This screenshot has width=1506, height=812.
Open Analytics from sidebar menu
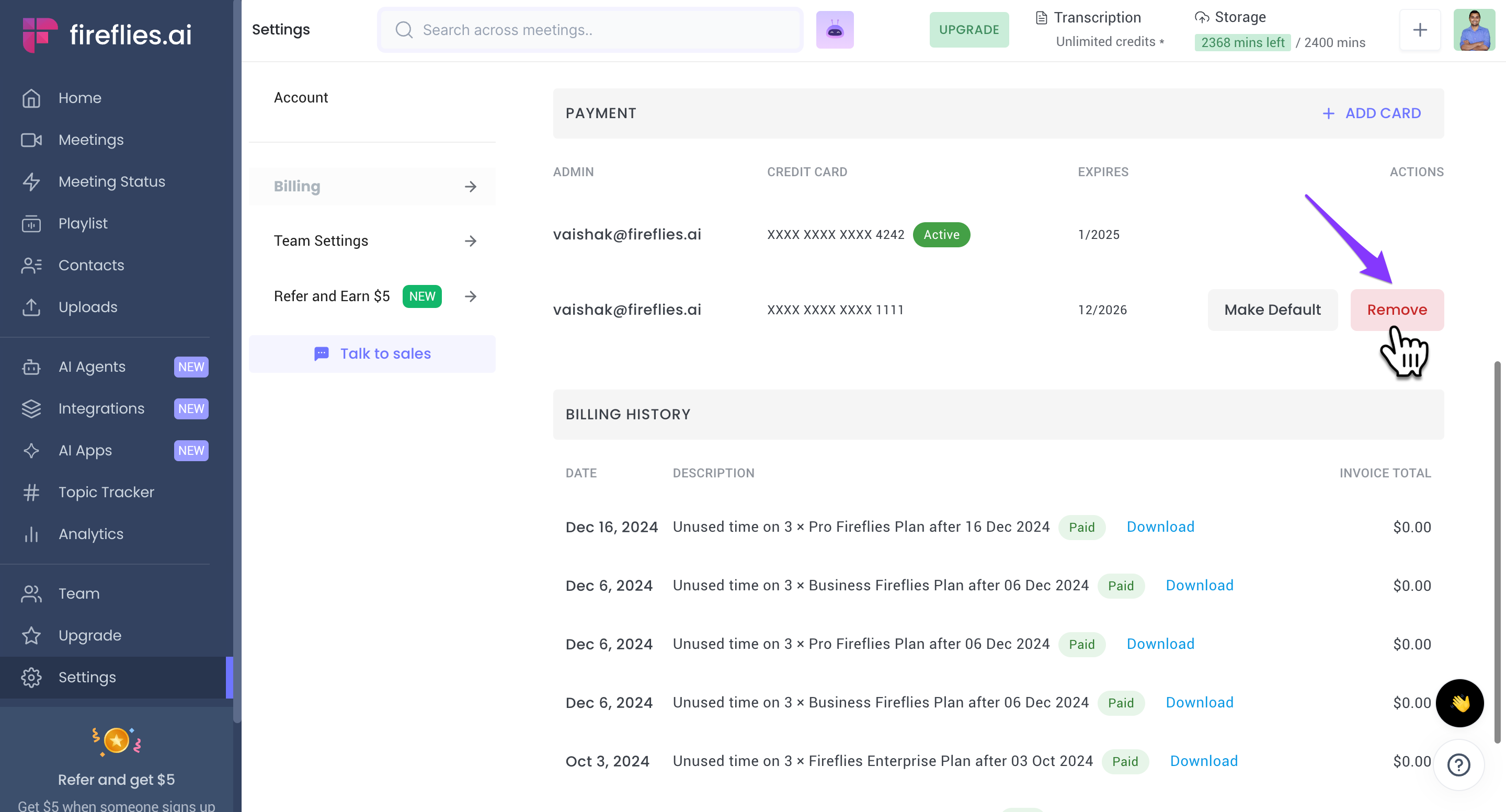tap(90, 534)
